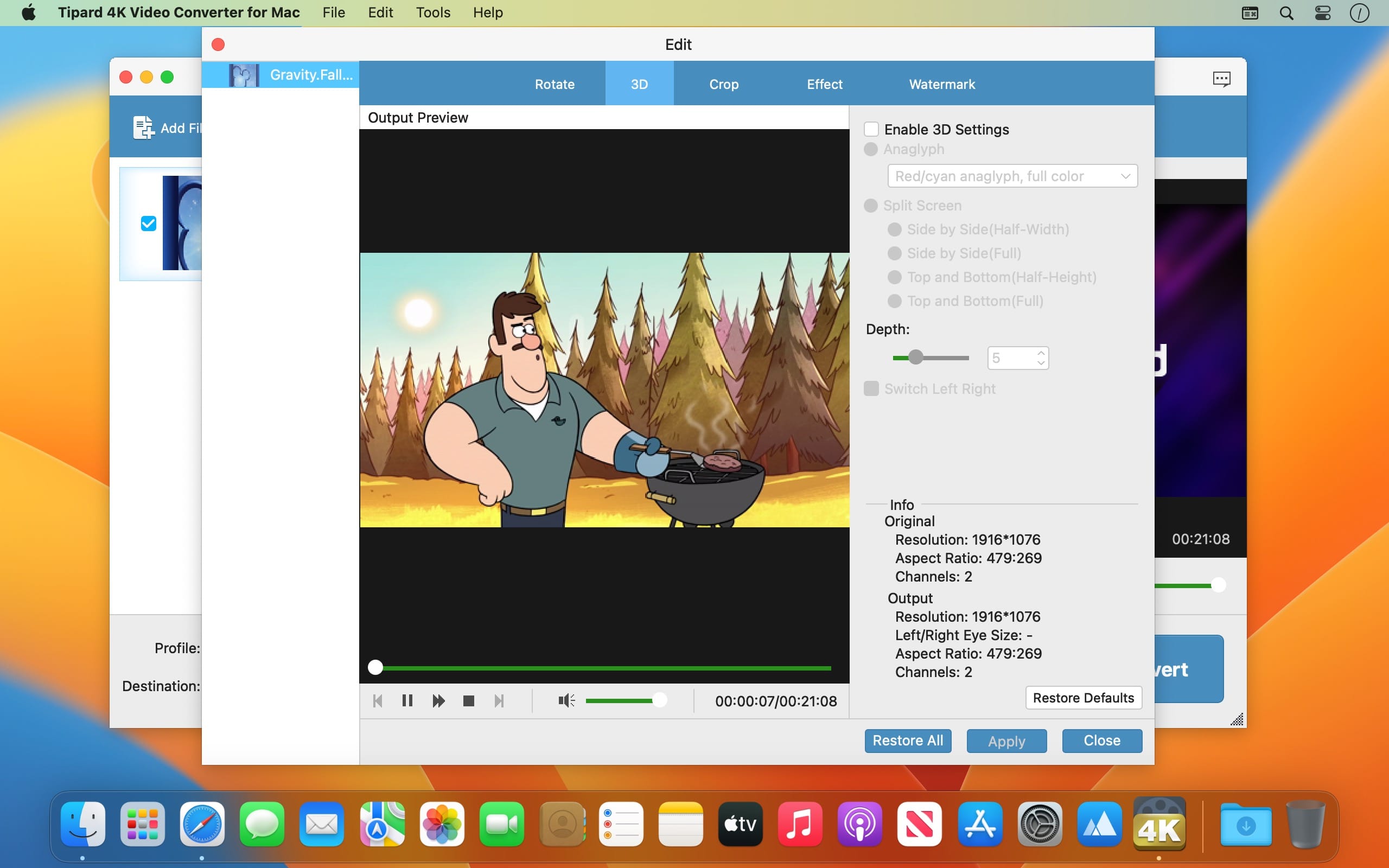This screenshot has width=1389, height=868.
Task: Toggle Switch Left Right checkbox
Action: coord(871,388)
